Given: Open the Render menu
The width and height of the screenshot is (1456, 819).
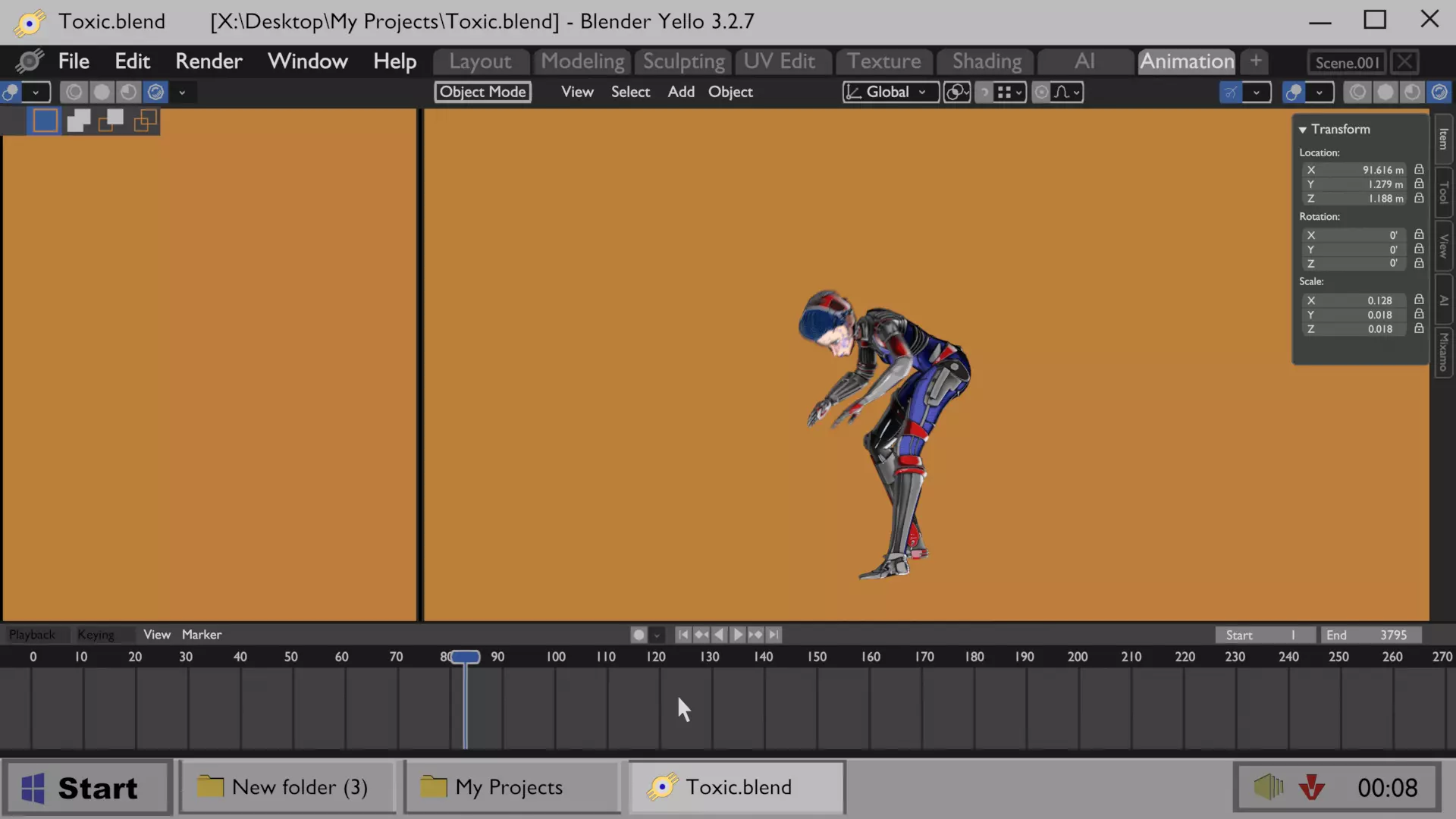Looking at the screenshot, I should tap(209, 61).
